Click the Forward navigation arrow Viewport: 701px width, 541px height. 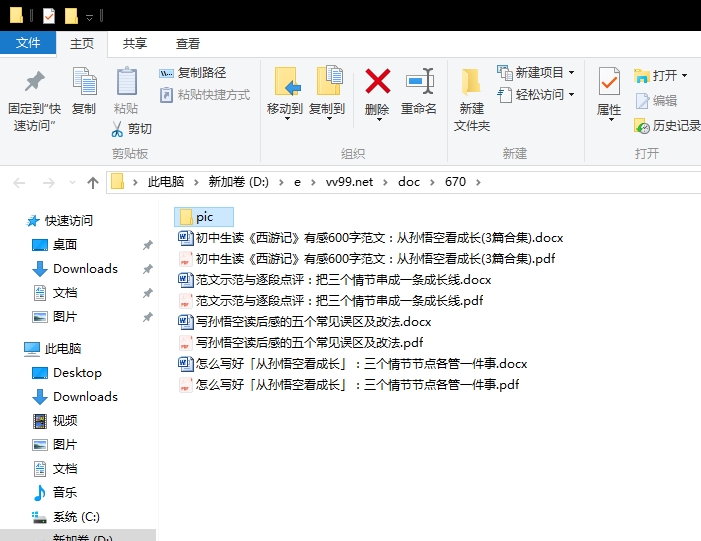[49, 182]
